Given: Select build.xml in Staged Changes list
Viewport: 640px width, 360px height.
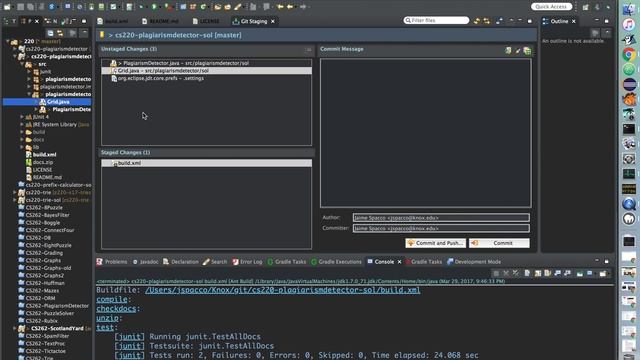Looking at the screenshot, I should tap(207, 163).
